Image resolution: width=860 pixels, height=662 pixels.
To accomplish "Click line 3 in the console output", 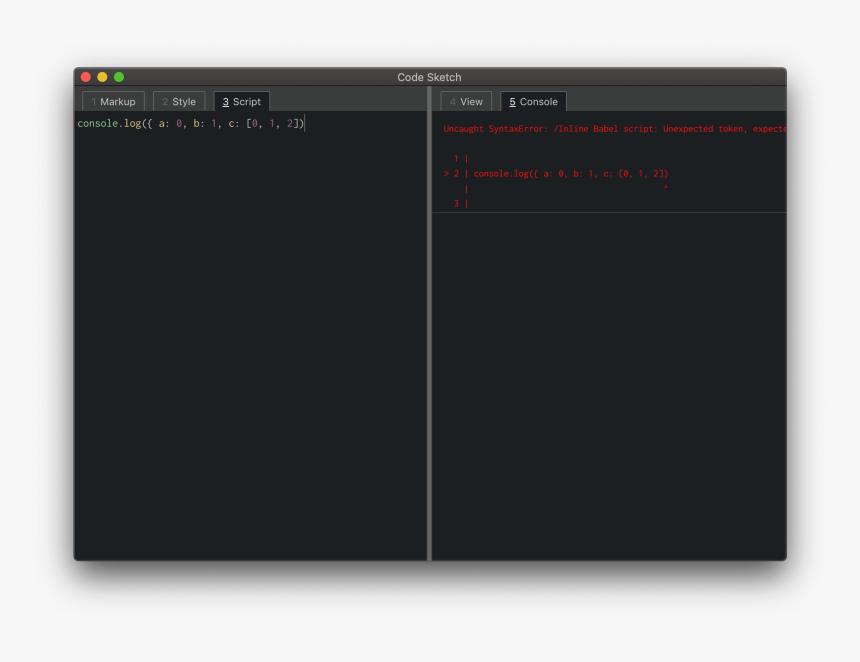I will pos(458,203).
